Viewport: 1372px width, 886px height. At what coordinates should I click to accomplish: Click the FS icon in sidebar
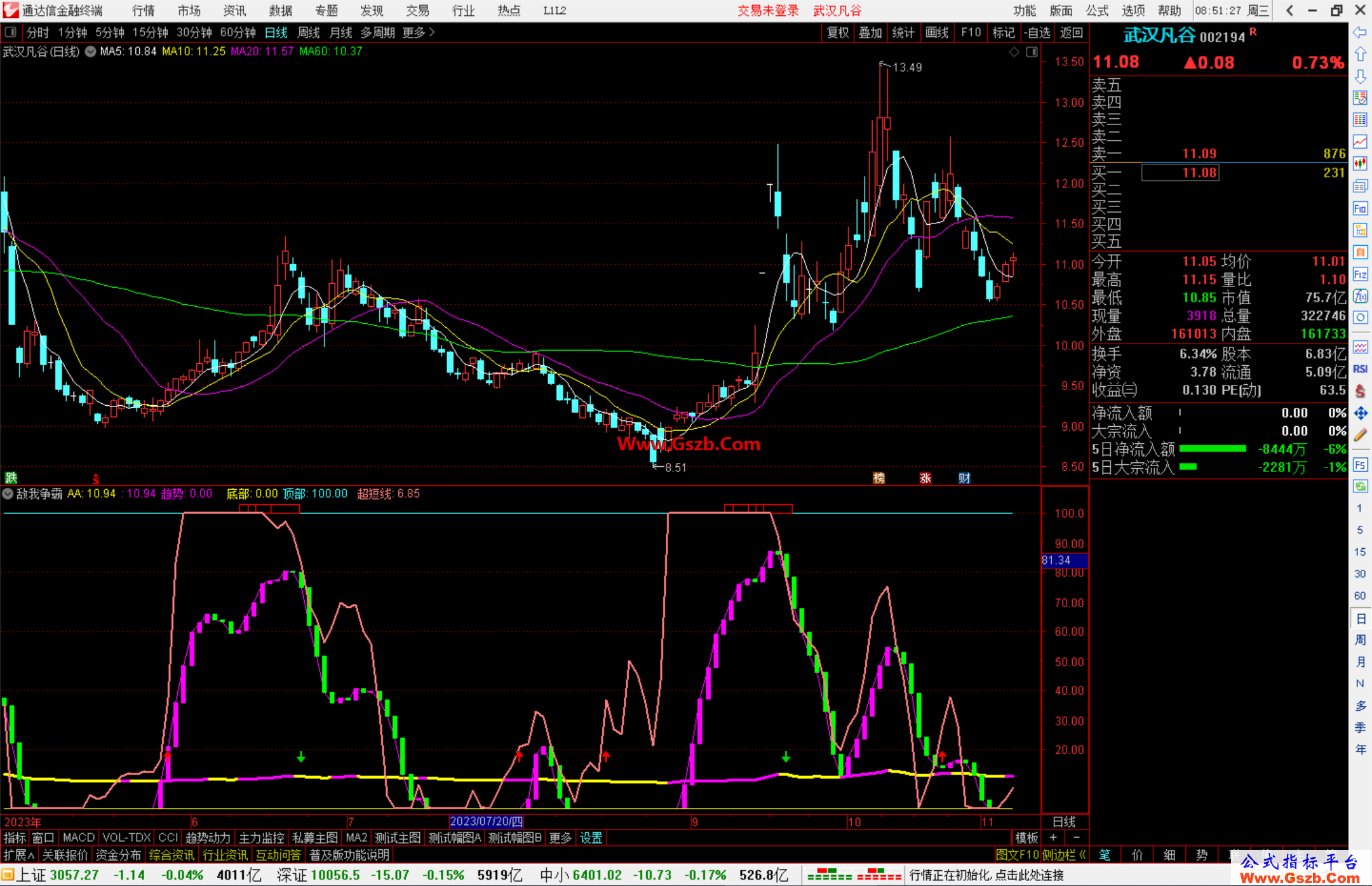1360,464
